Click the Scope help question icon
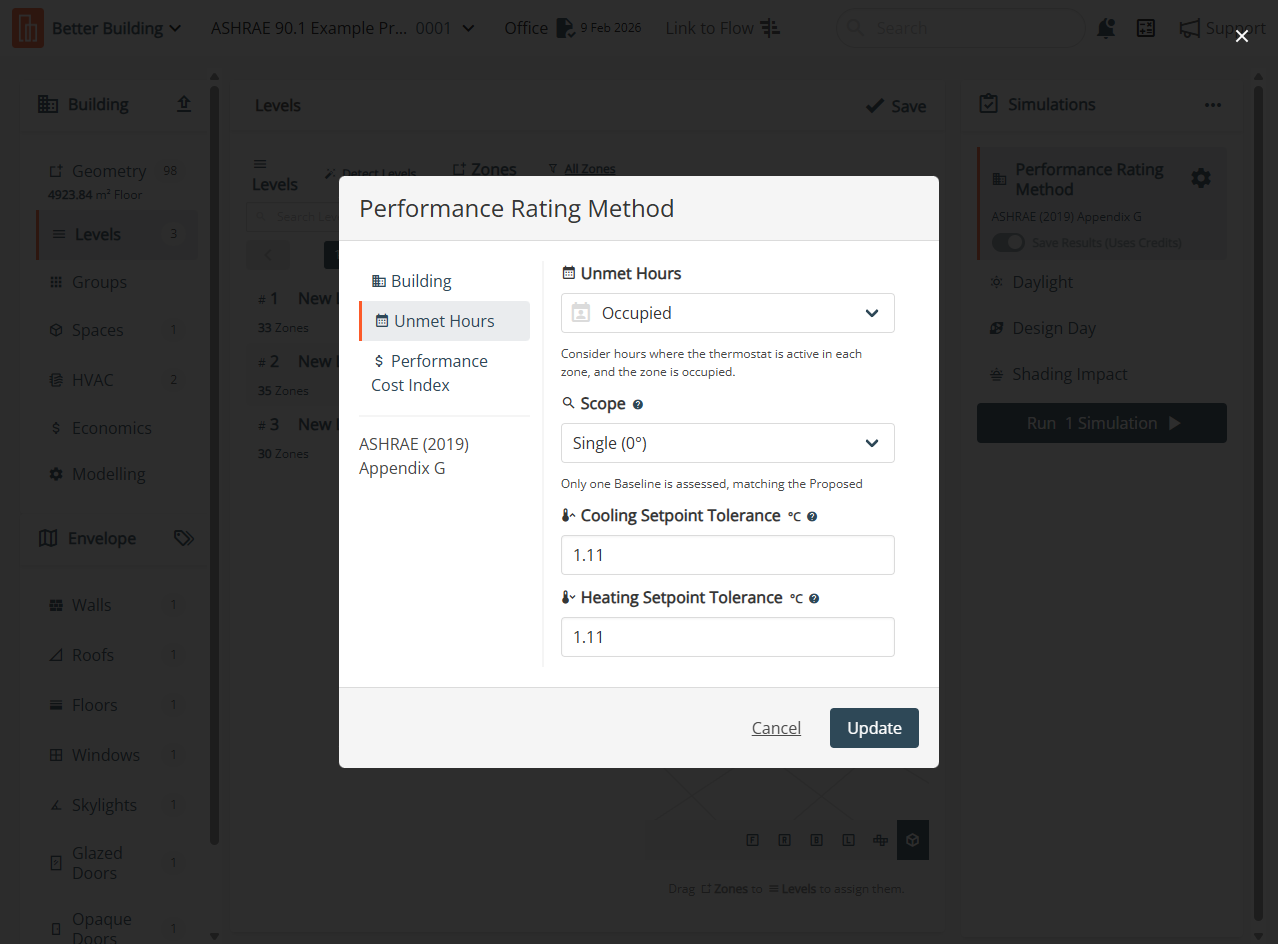1278x944 pixels. coord(638,405)
